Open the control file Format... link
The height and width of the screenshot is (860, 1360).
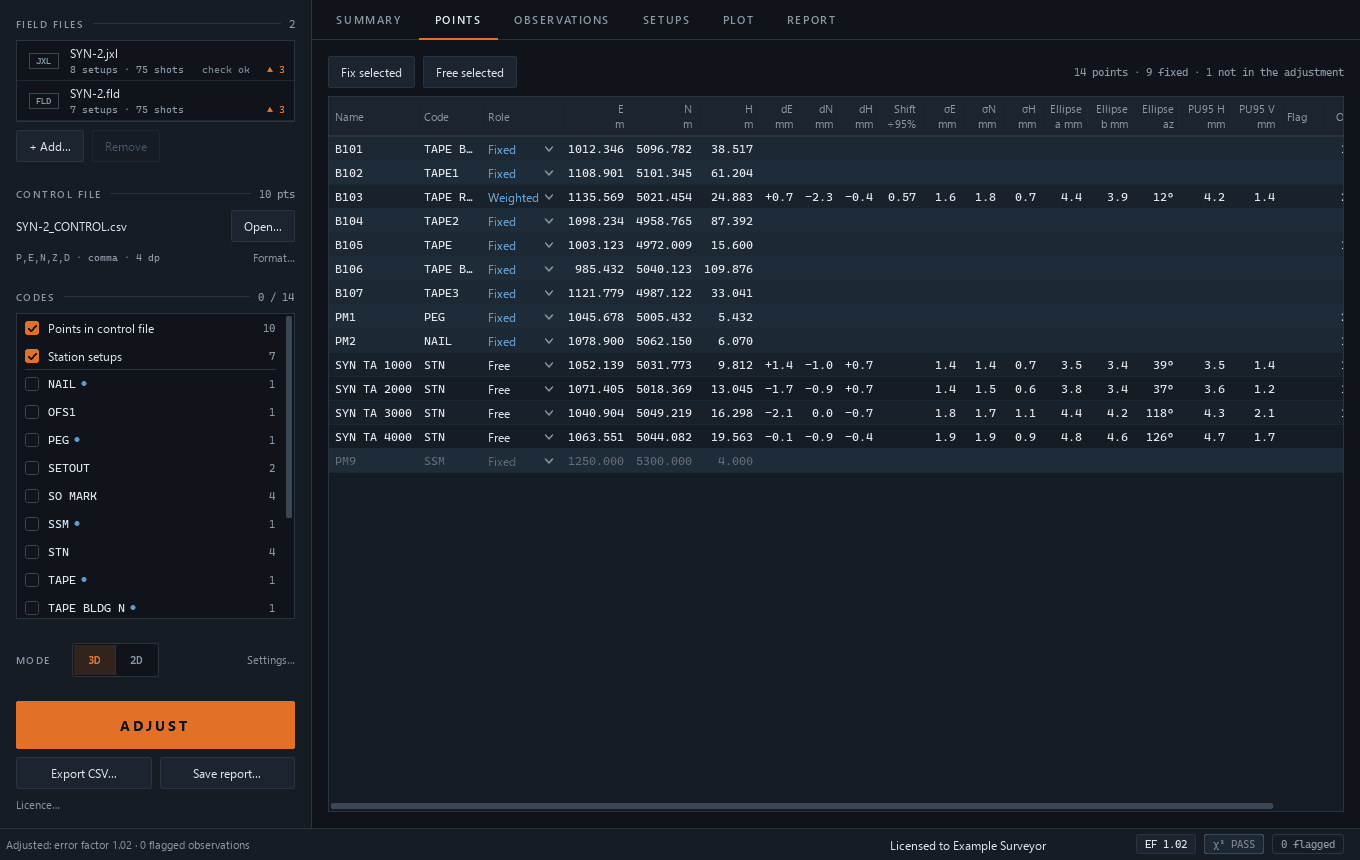(x=274, y=258)
